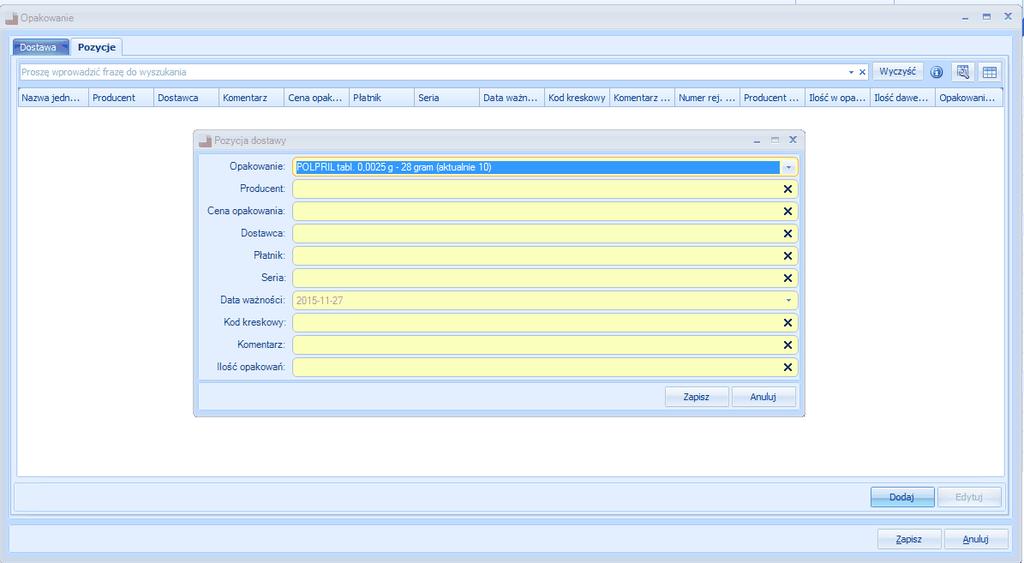This screenshot has height=563, width=1024.
Task: Switch to the Dostawa tab
Action: click(40, 47)
